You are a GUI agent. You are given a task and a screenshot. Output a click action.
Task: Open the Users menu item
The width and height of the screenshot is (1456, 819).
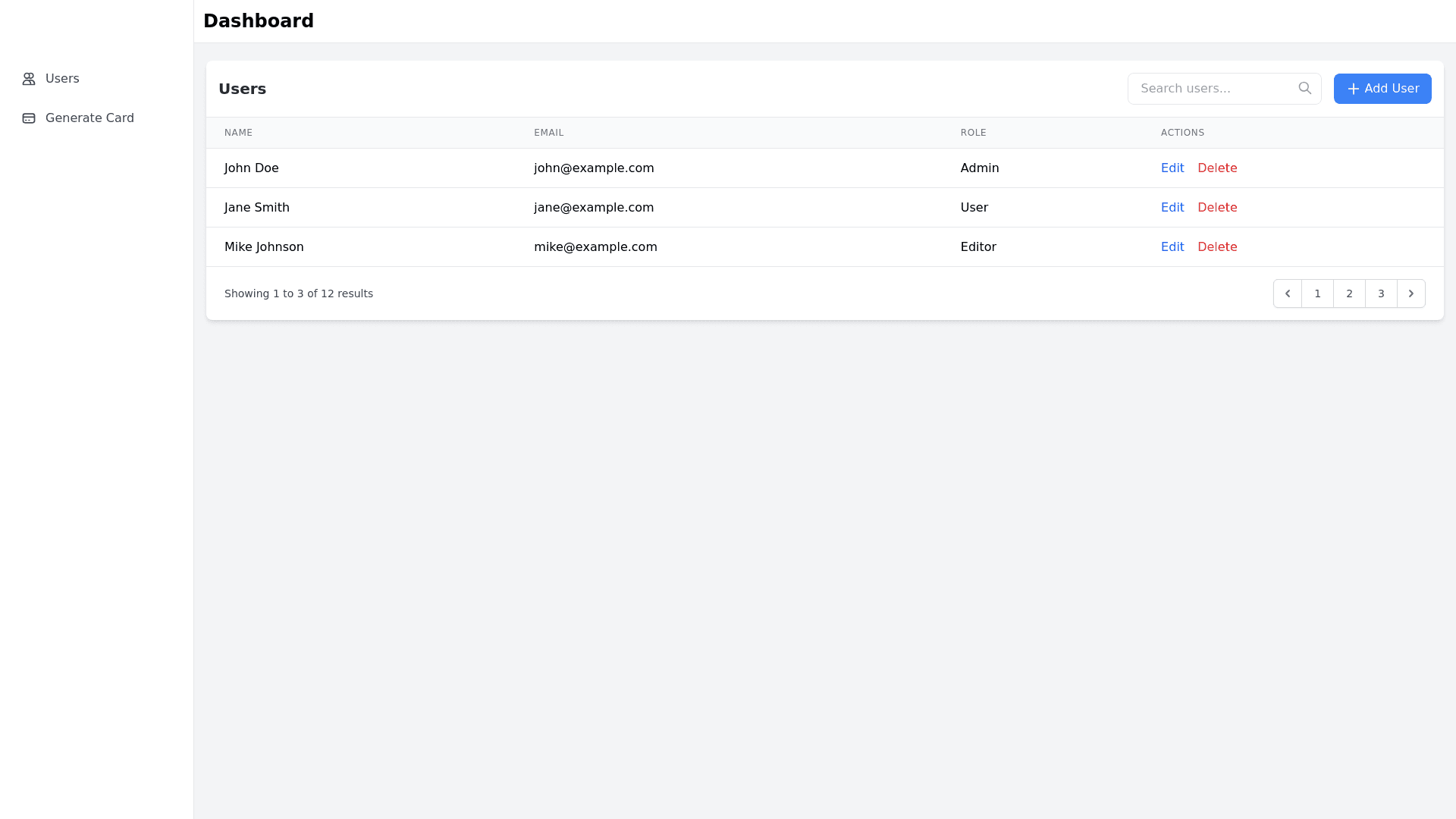[62, 79]
